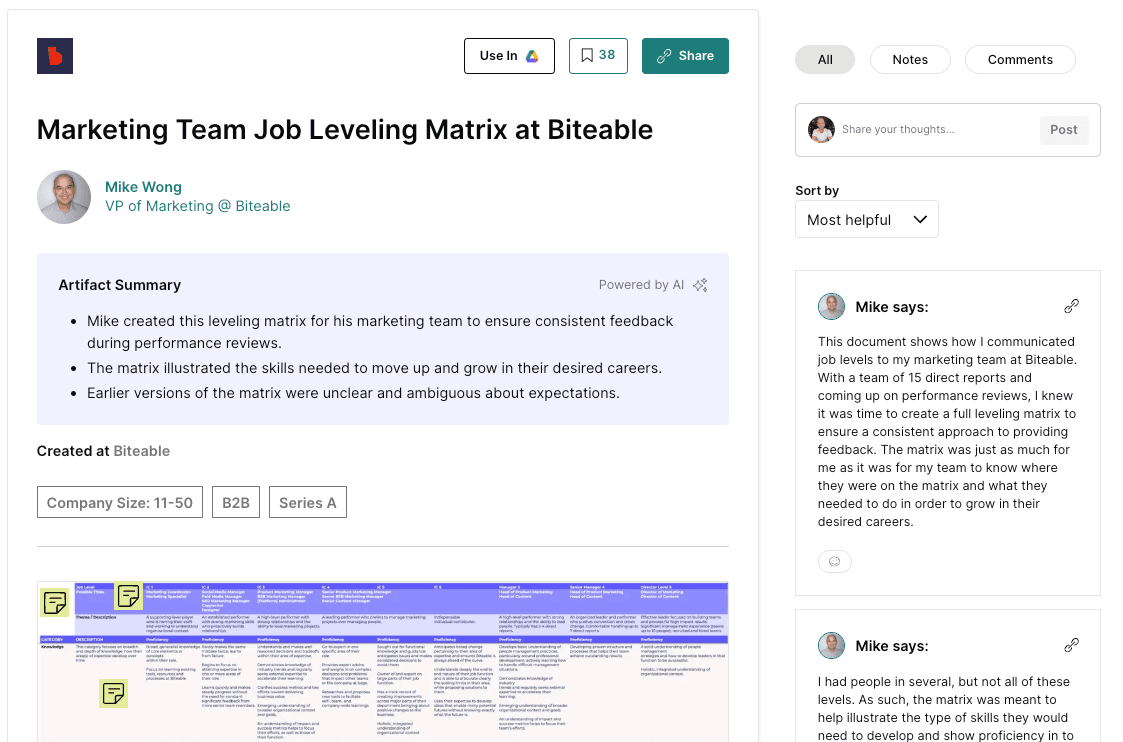Click the artifact title Marketing Team Job Leveling Matrix

[x=344, y=130]
